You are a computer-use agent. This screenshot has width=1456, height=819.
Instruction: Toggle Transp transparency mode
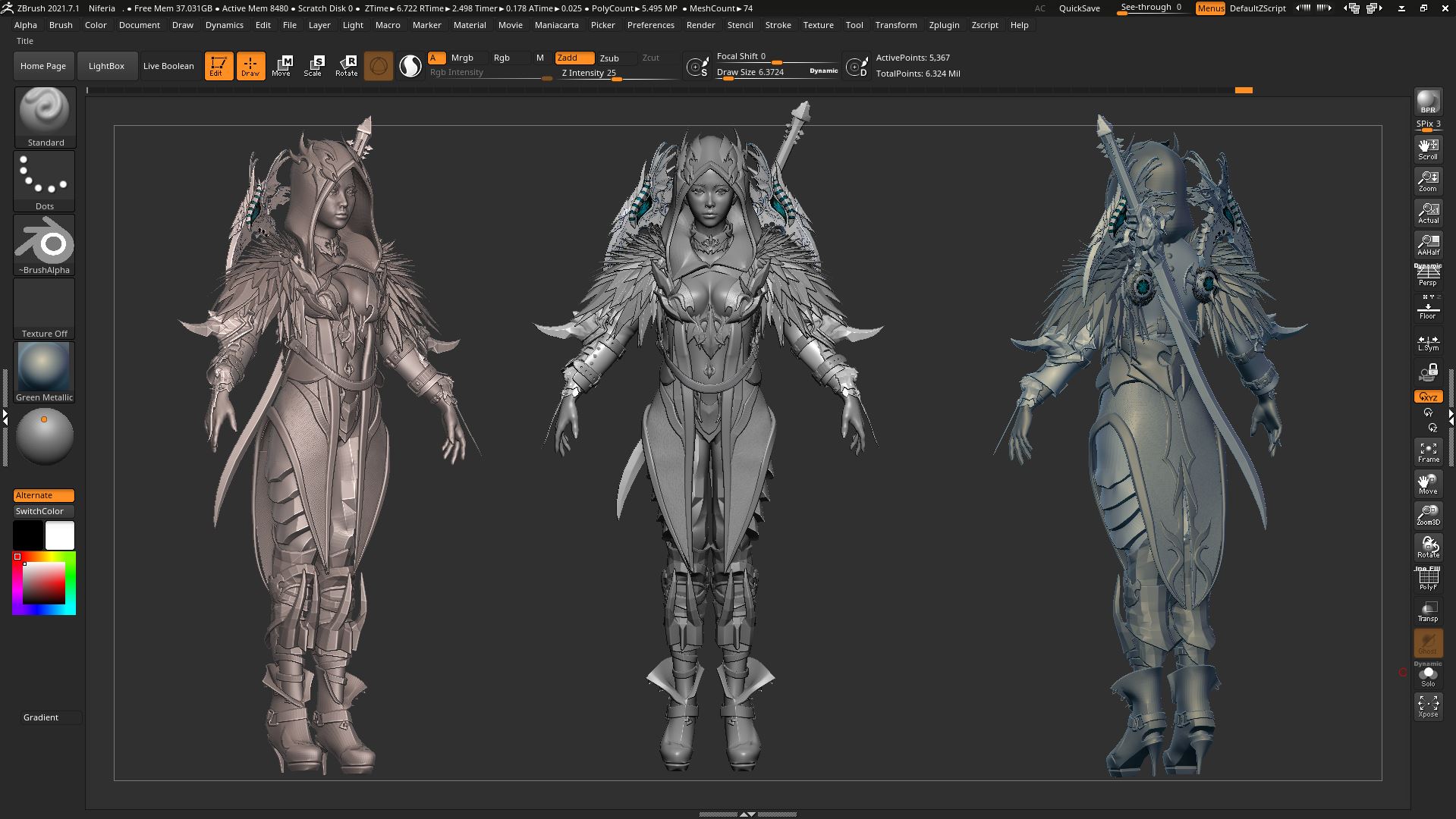1428,611
